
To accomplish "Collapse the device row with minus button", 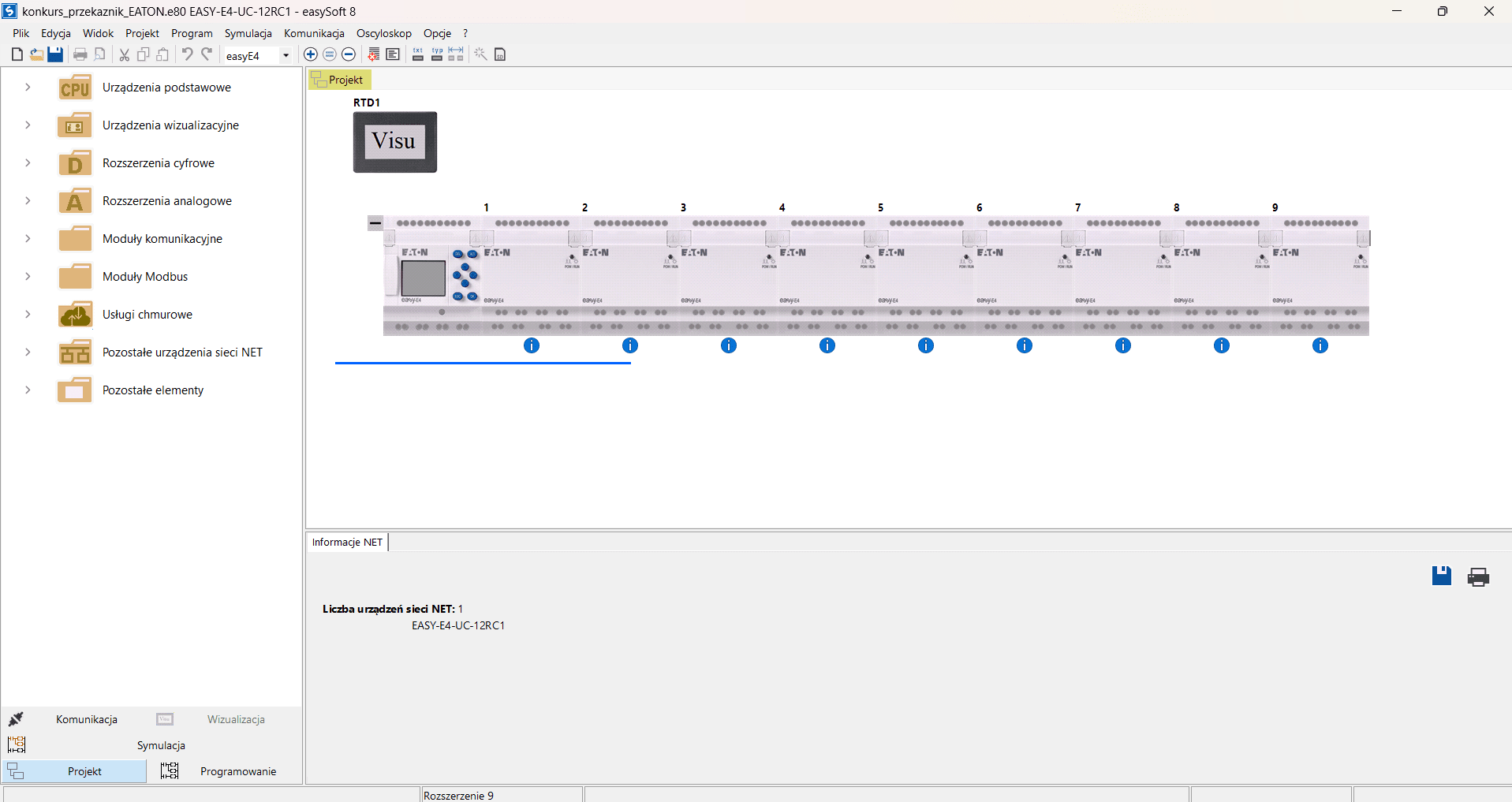I will click(x=375, y=223).
